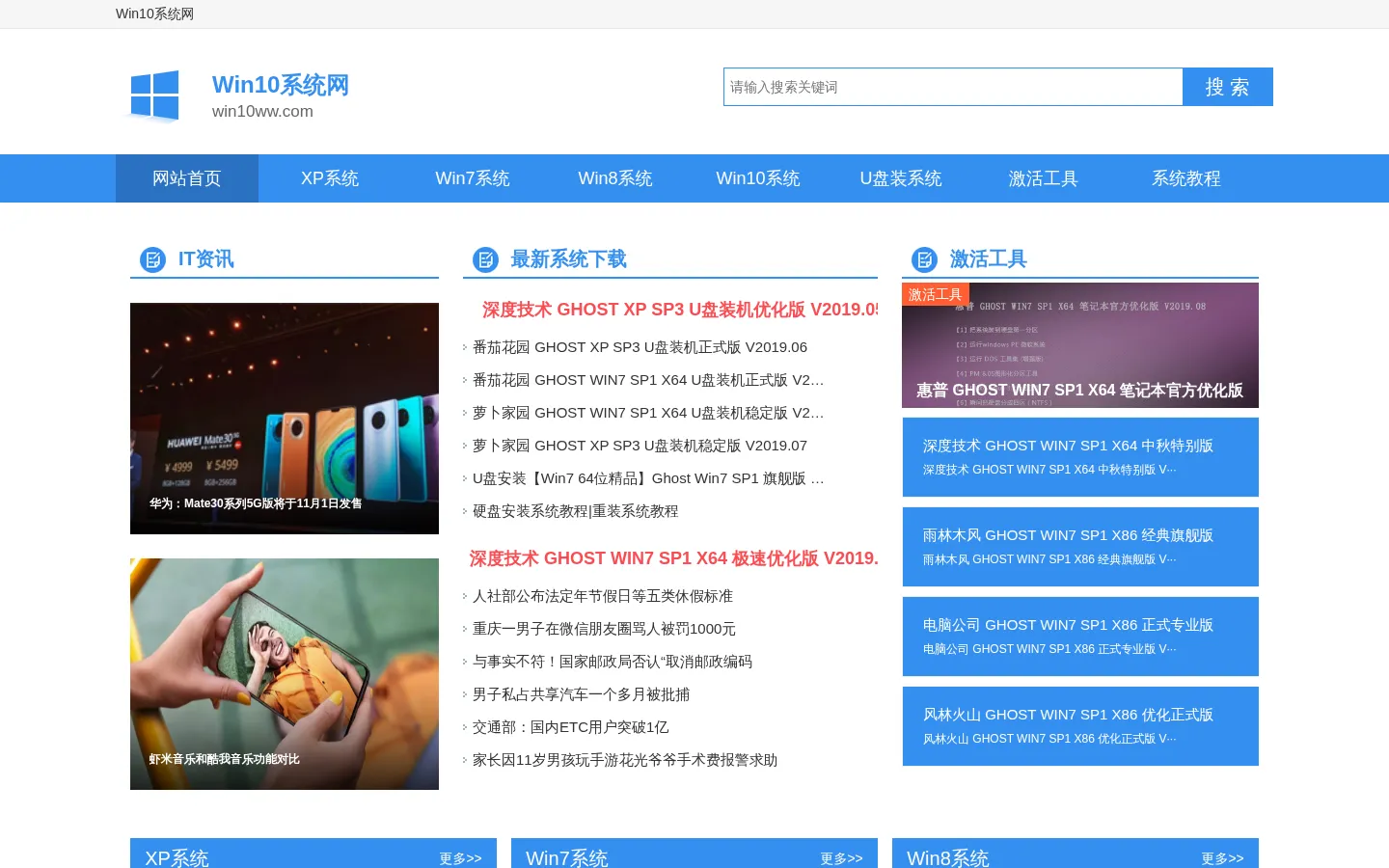
Task: Open the Huawei Mate30 news thumbnail
Action: (285, 419)
